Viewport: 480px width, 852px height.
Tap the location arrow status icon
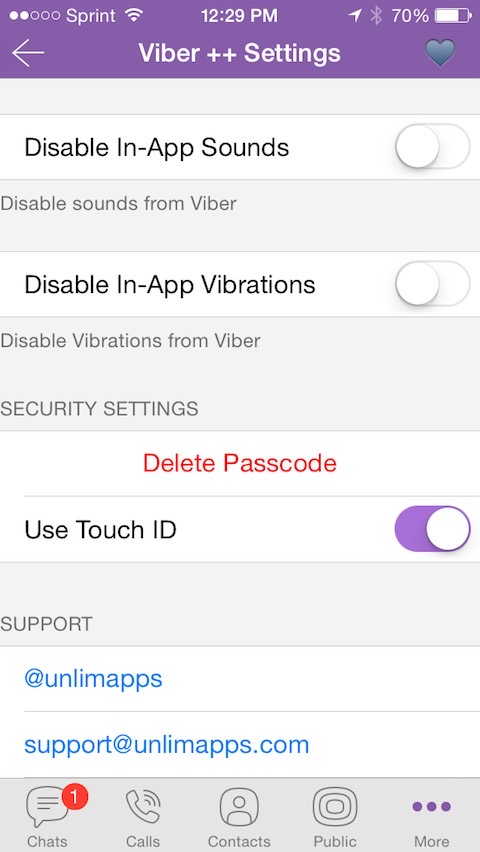point(355,16)
